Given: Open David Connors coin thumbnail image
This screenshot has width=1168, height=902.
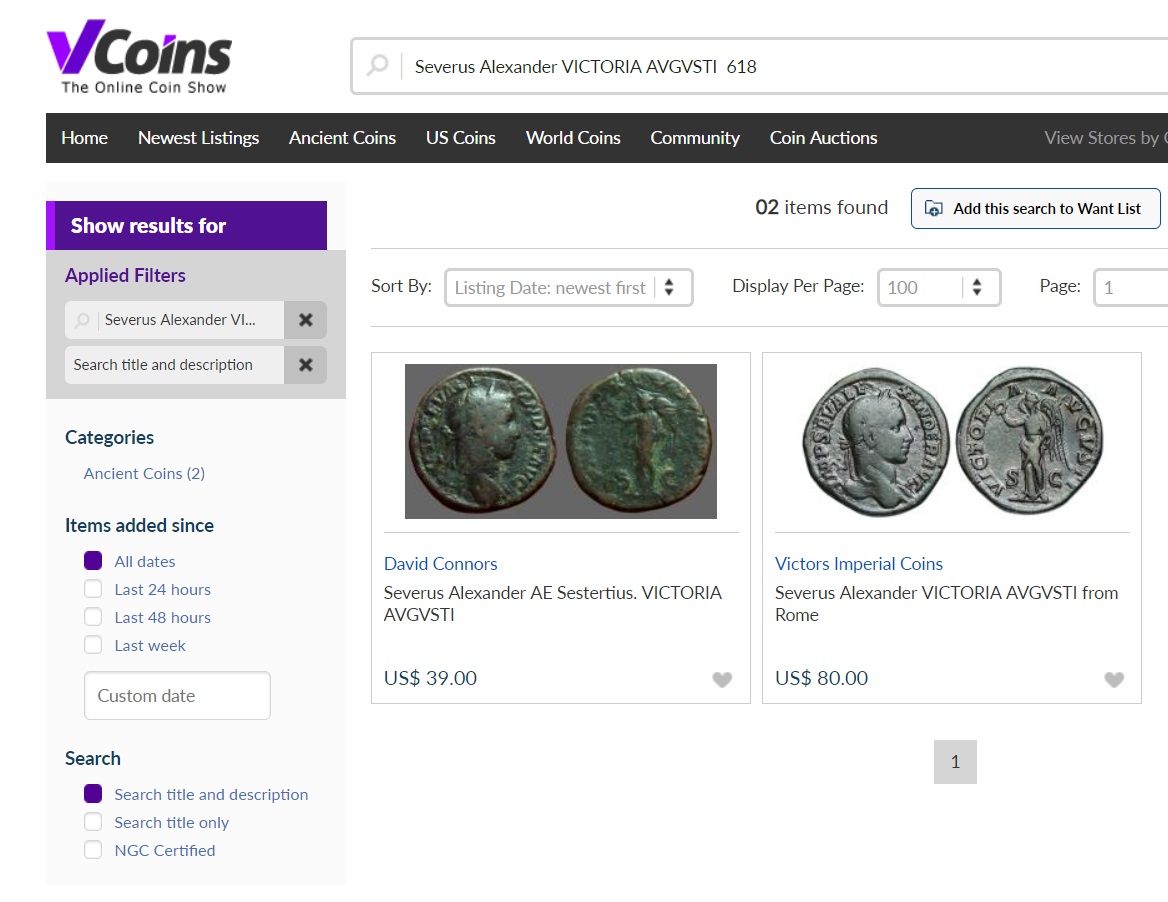Looking at the screenshot, I should [561, 441].
